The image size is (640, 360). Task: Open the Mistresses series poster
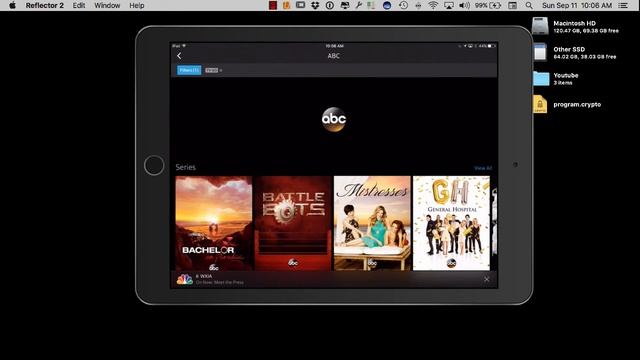pyautogui.click(x=372, y=223)
